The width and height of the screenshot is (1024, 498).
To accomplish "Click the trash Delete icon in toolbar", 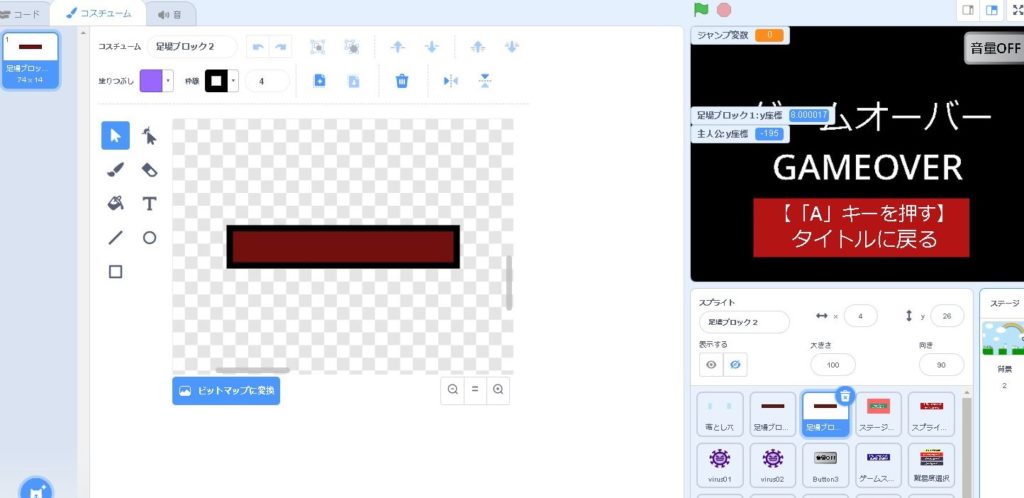I will pos(402,81).
